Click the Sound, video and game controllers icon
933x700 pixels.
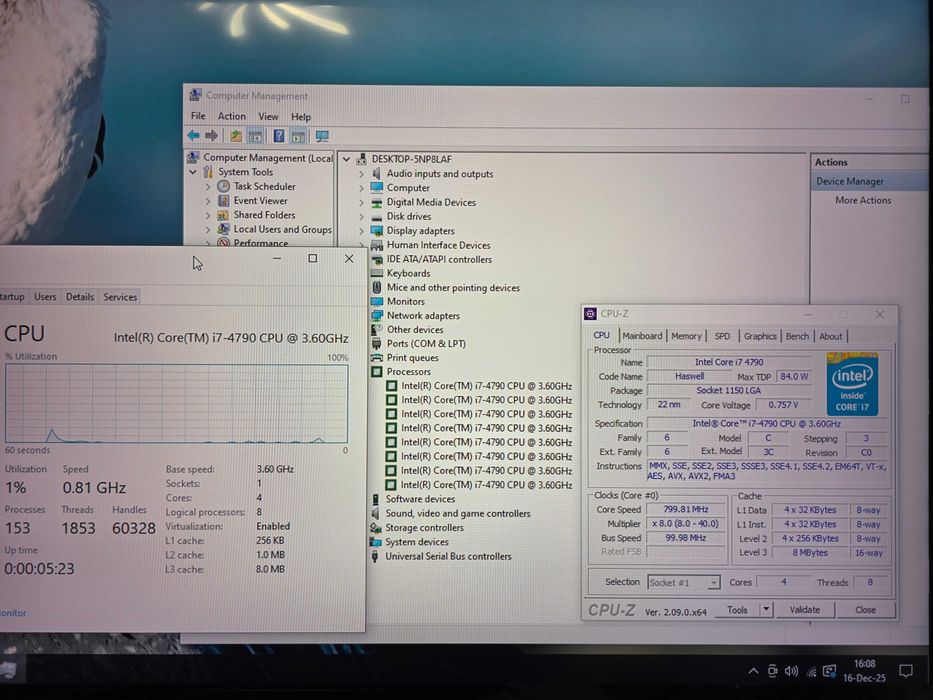tap(375, 513)
